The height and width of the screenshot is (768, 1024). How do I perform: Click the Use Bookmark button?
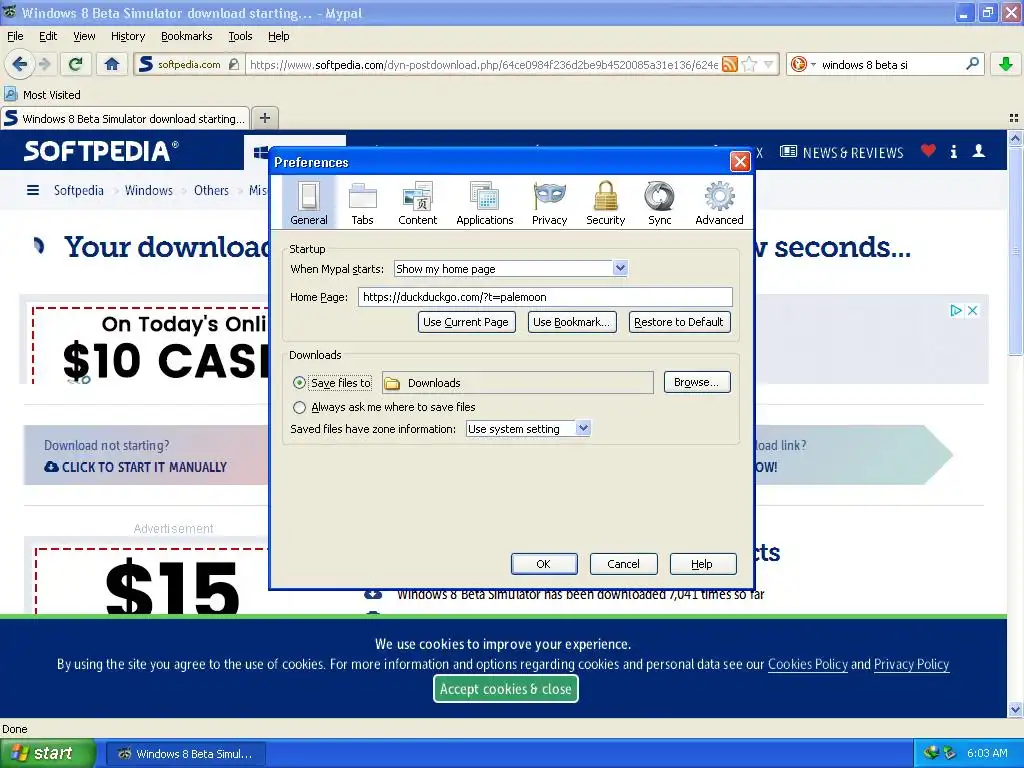pos(571,322)
